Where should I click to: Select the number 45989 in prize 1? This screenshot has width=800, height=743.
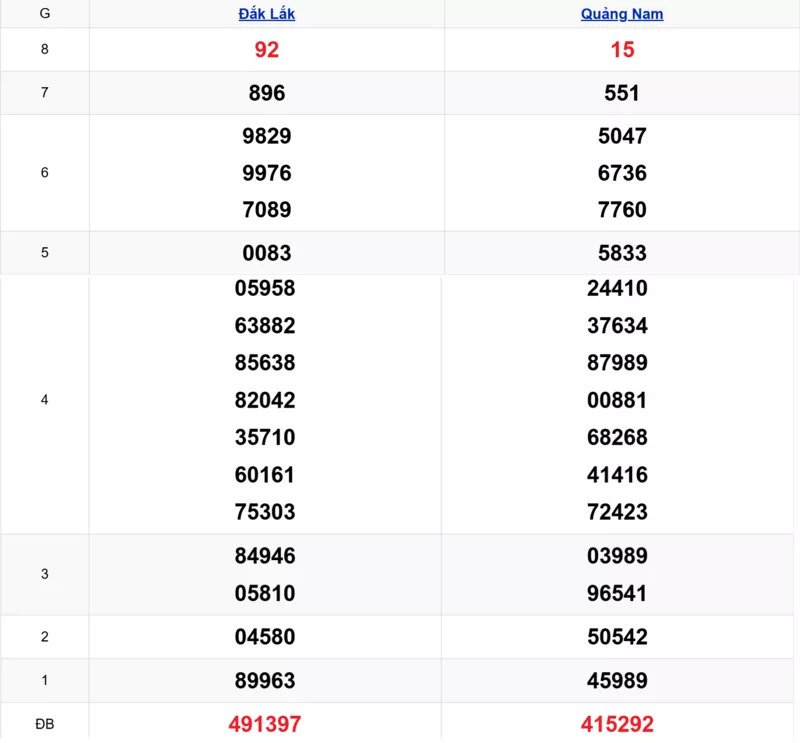[617, 680]
